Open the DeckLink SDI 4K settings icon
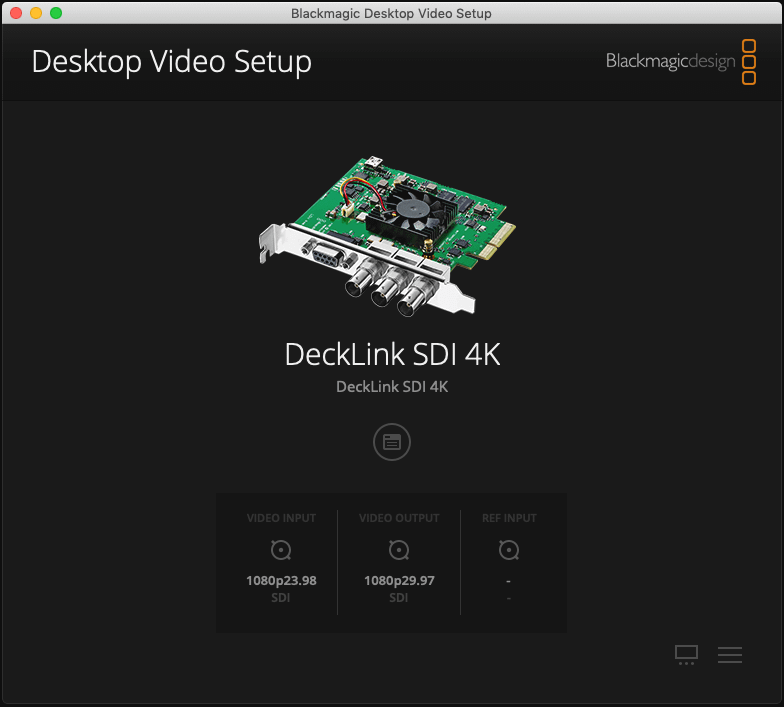 (392, 442)
